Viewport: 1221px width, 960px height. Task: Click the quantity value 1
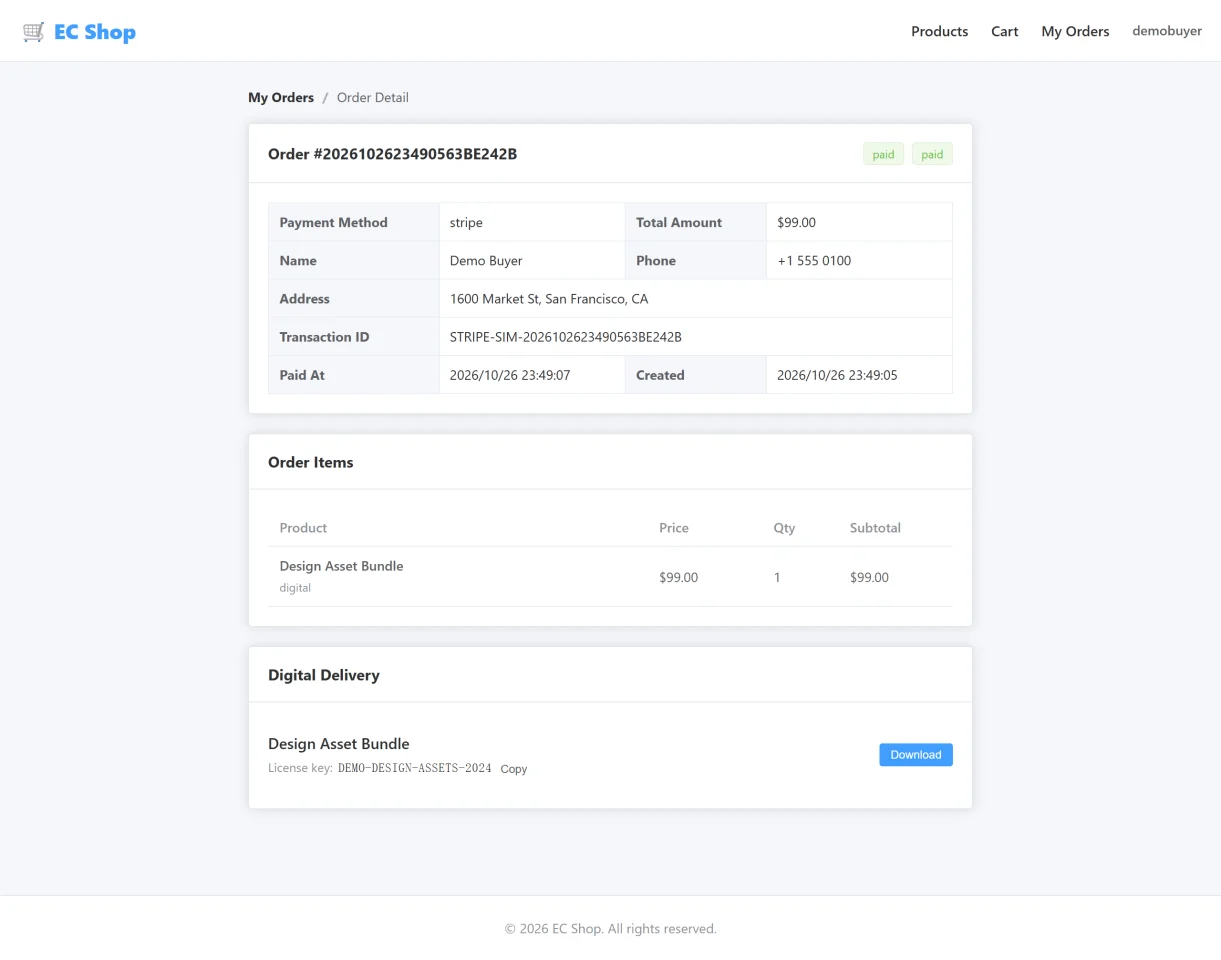(x=777, y=577)
